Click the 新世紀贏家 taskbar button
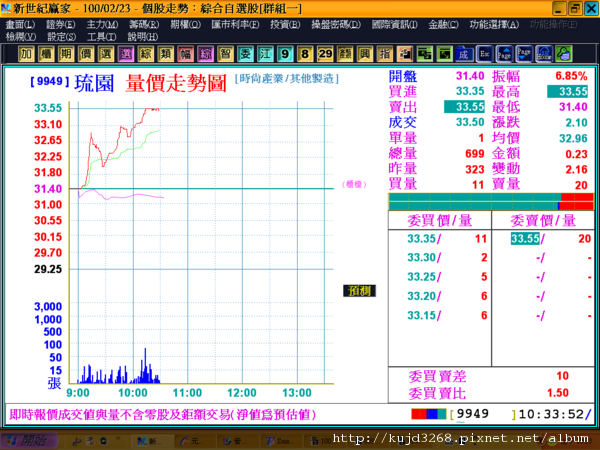600x450 pixels. (x=151, y=441)
